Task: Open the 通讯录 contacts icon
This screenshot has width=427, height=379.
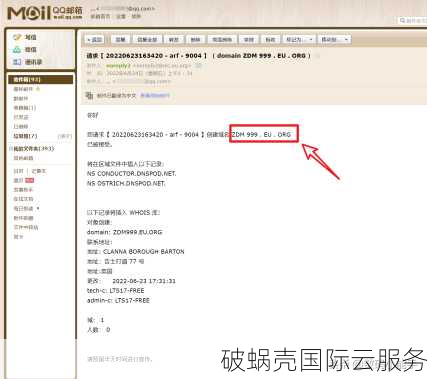Action: [17, 62]
